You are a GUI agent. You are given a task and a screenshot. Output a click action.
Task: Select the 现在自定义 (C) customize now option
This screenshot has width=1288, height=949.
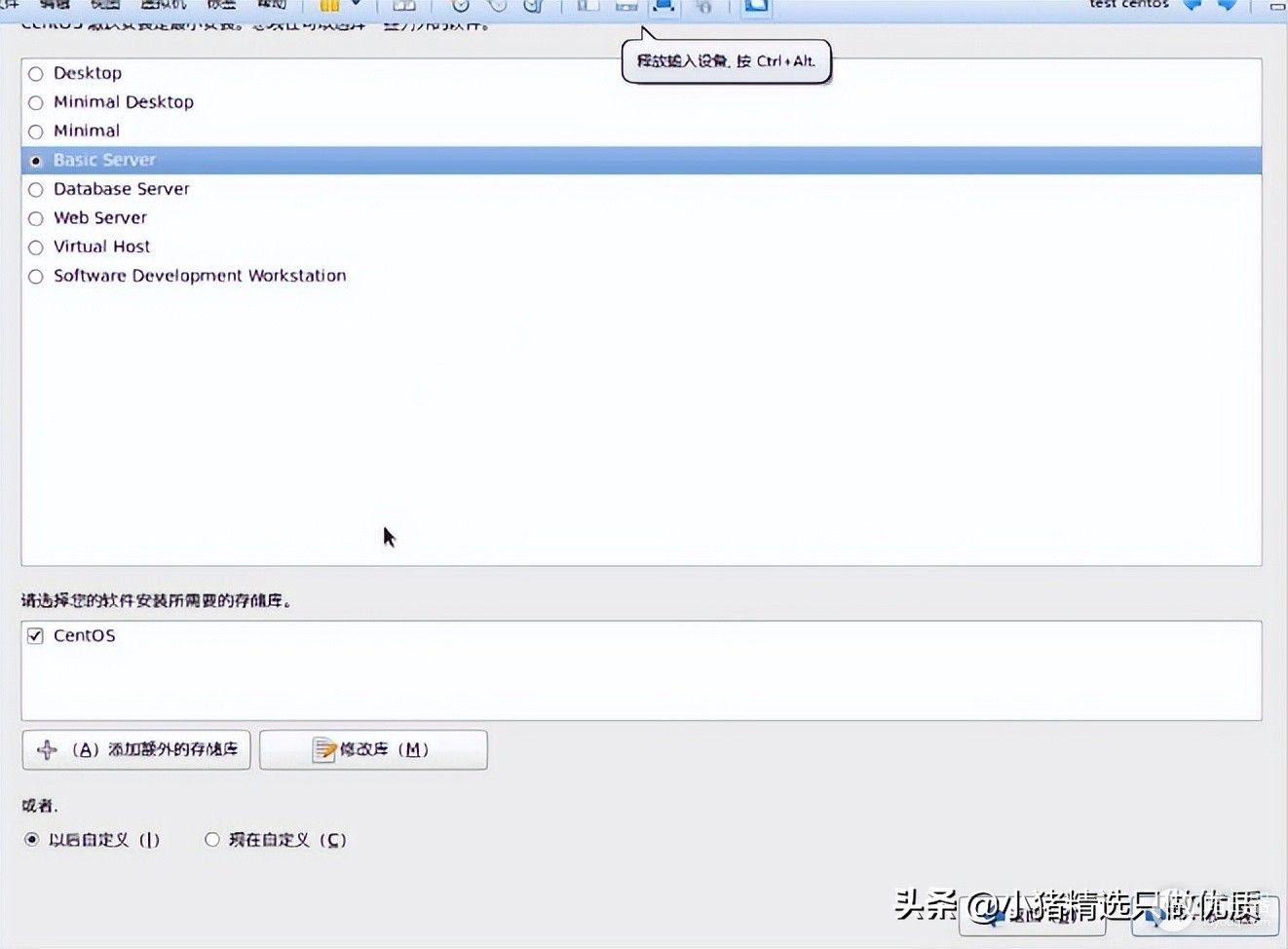coord(212,840)
